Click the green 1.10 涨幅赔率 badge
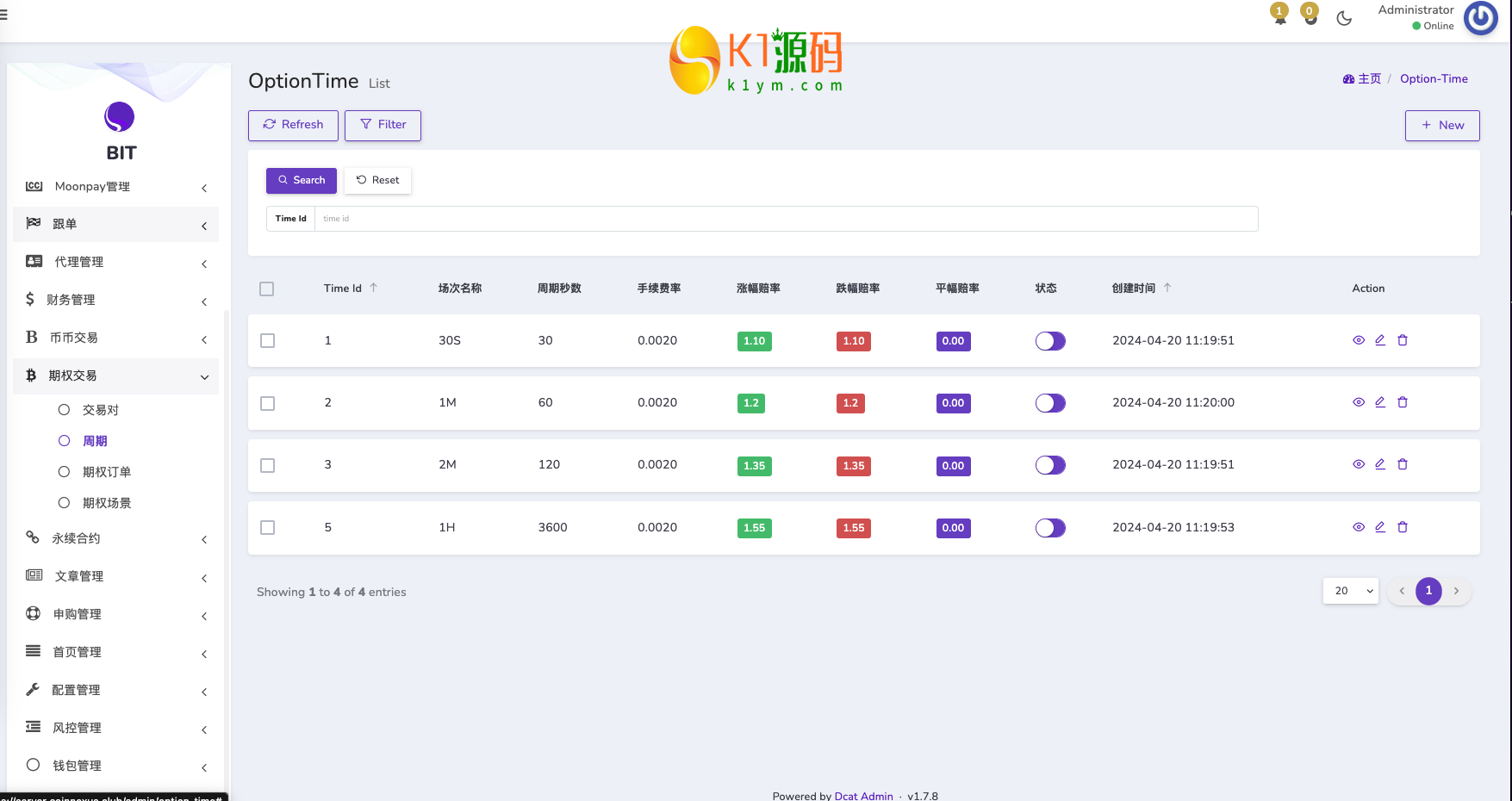 (x=754, y=341)
